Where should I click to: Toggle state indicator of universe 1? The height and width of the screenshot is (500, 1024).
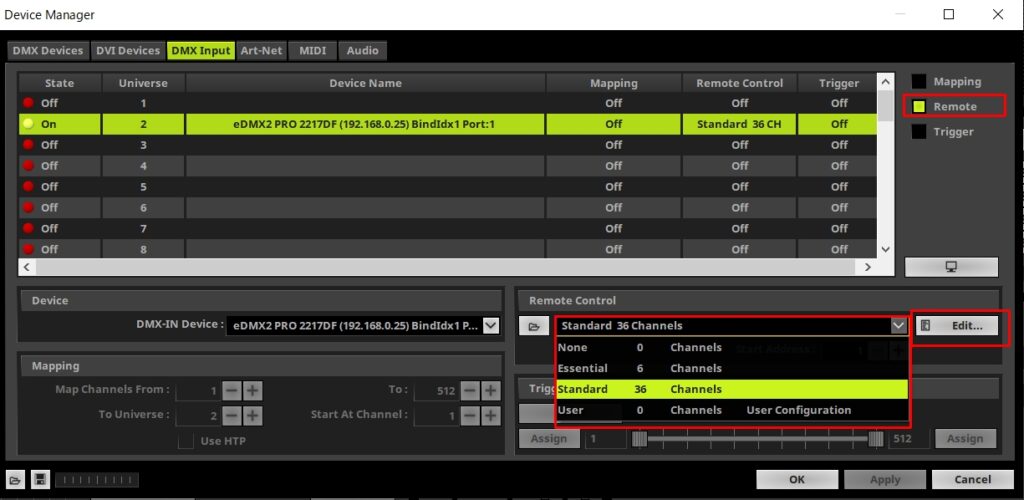[x=28, y=103]
